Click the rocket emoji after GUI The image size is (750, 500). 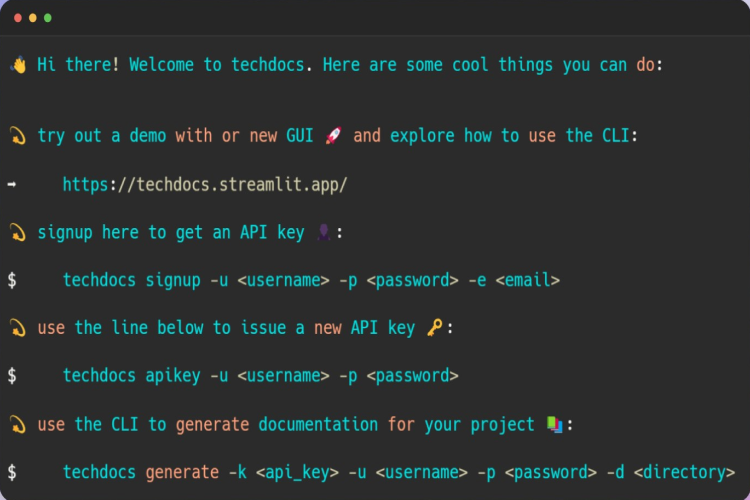click(333, 135)
